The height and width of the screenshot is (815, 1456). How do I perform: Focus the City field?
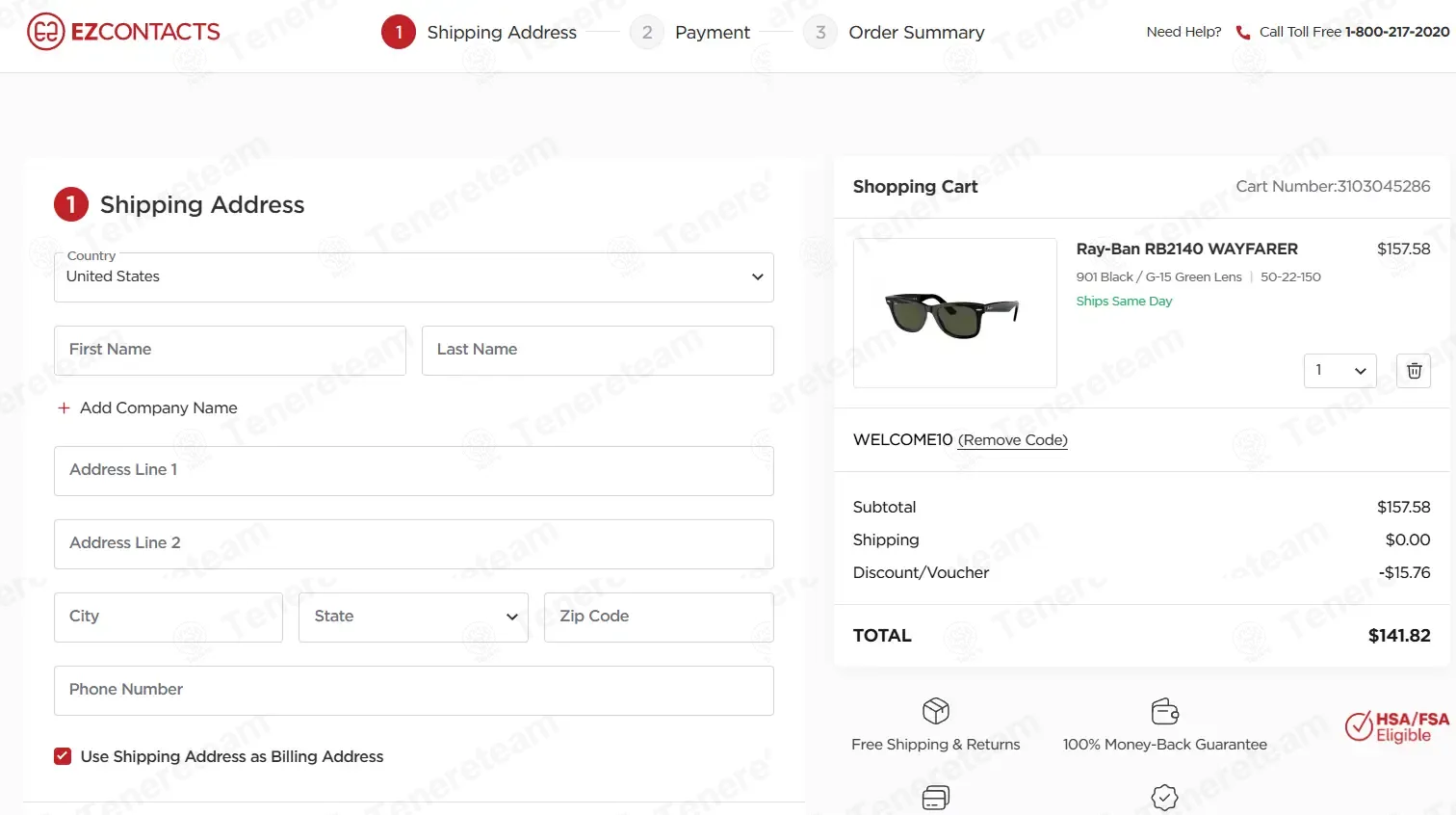(169, 618)
